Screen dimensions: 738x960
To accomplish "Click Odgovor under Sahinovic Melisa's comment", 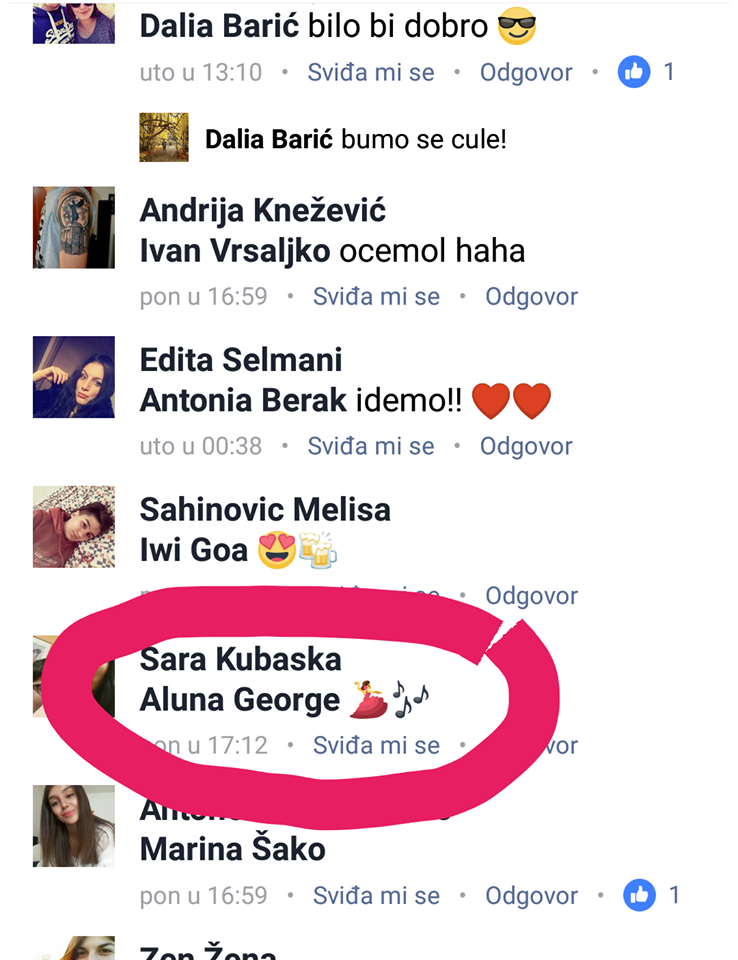I will click(x=531, y=595).
